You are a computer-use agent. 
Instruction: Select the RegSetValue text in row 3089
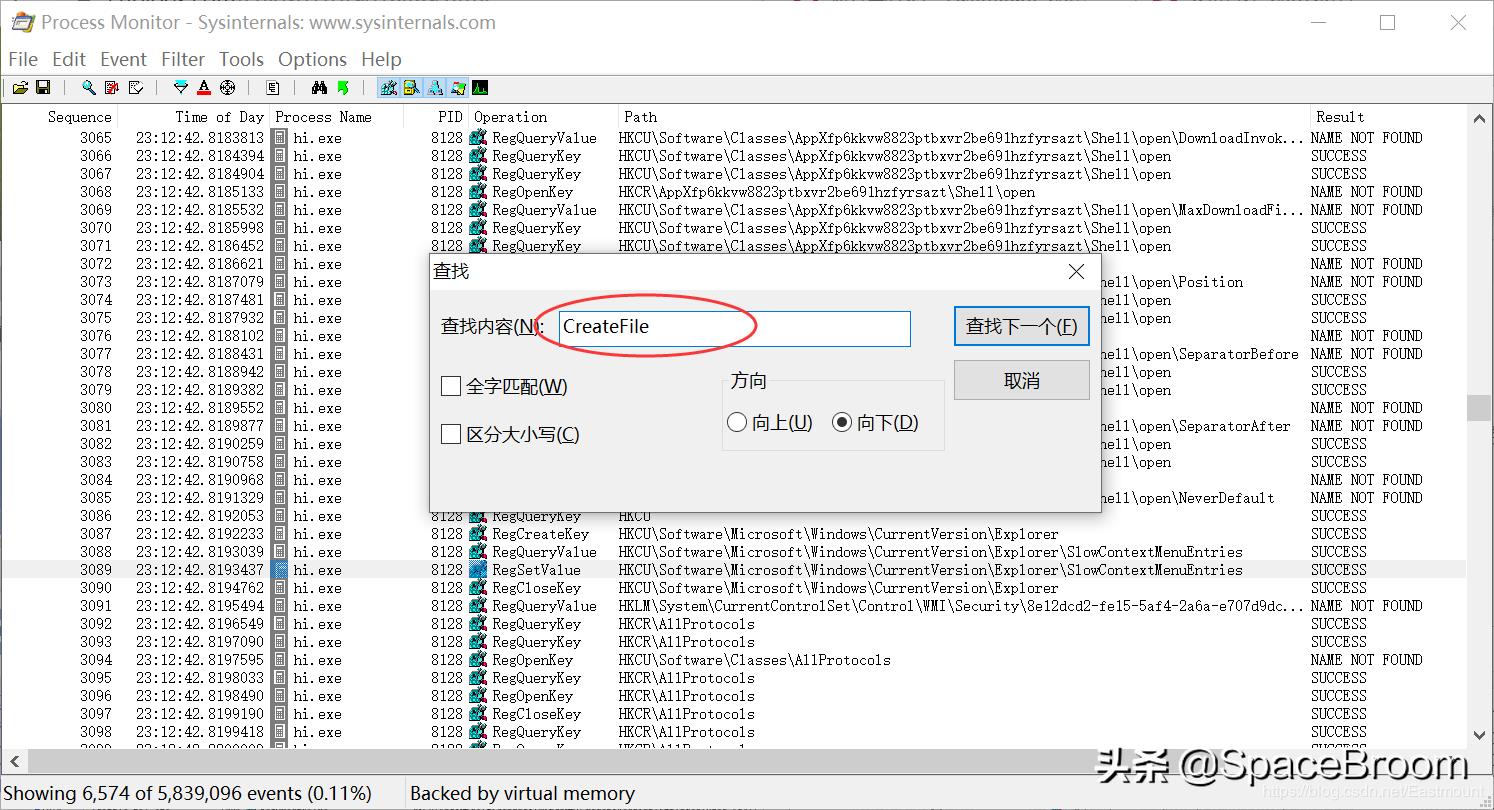click(x=536, y=570)
